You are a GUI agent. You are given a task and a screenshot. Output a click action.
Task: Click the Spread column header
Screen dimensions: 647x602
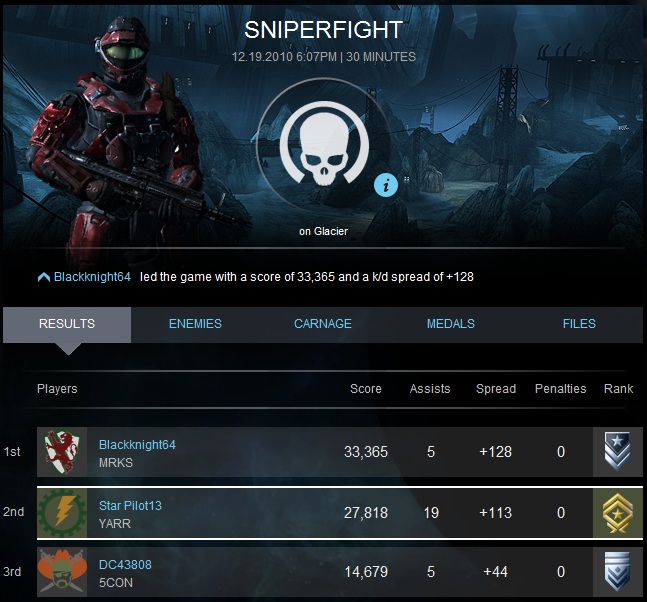496,389
